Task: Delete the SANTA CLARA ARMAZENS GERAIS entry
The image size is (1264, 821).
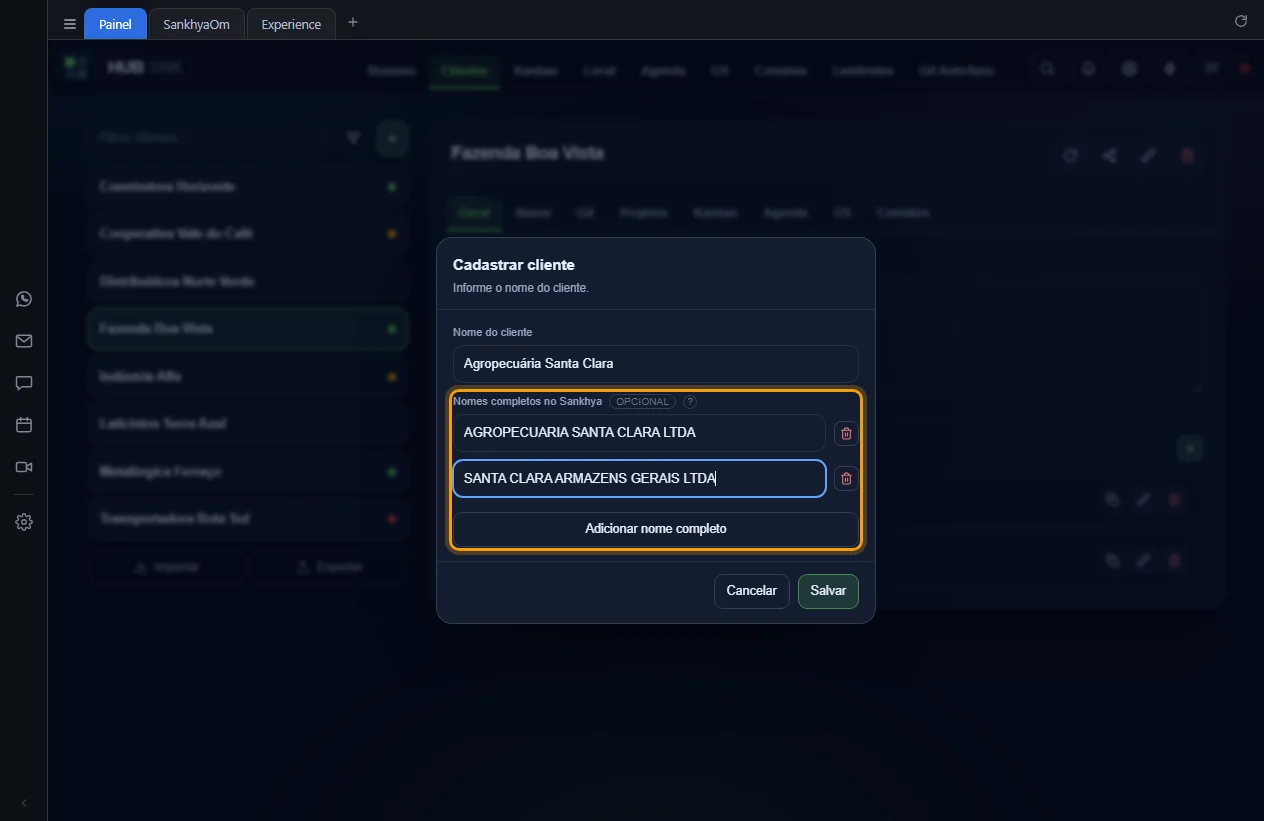Action: [846, 479]
